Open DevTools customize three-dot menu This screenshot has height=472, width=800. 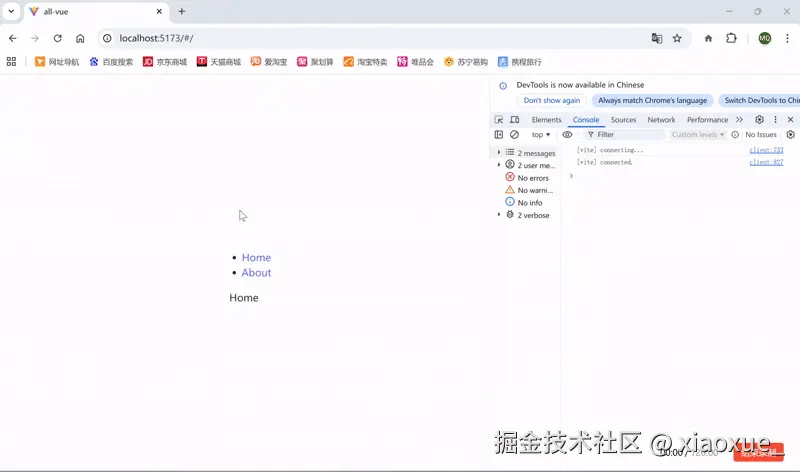tap(776, 119)
